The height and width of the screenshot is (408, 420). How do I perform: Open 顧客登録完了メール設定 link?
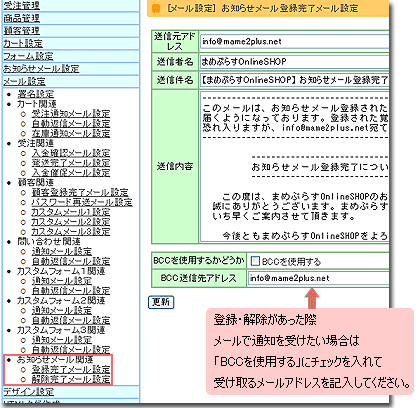tap(80, 192)
